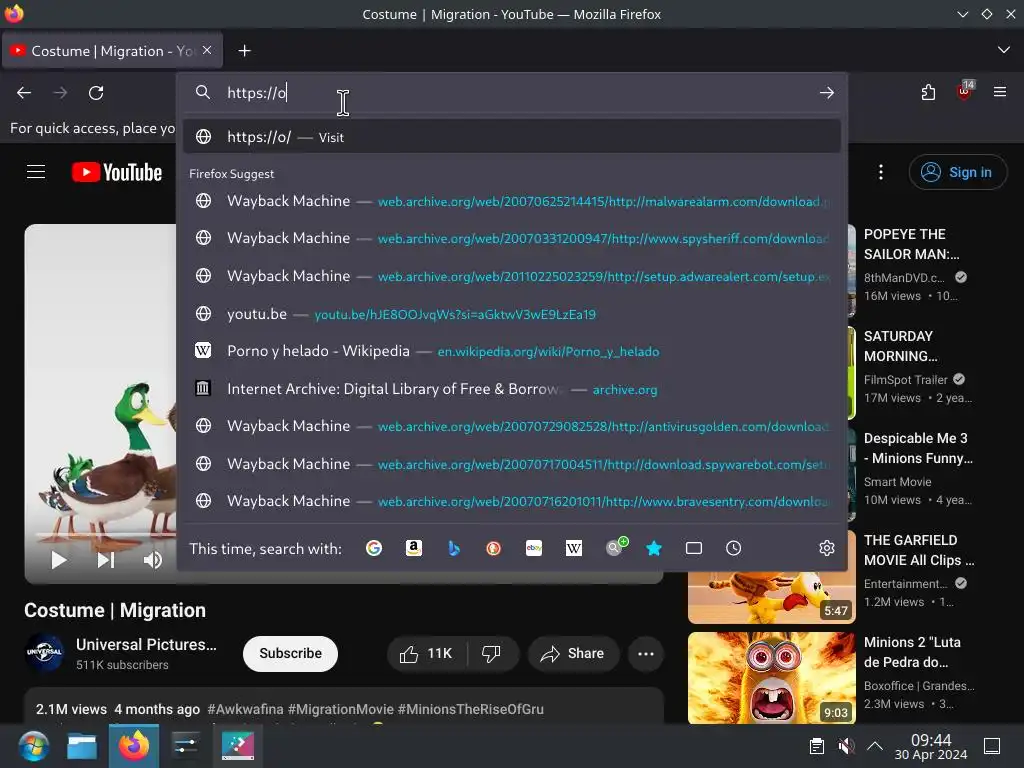This screenshot has width=1024, height=768.
Task: Open Porno y helado Wikipedia suggestion
Action: click(x=512, y=351)
